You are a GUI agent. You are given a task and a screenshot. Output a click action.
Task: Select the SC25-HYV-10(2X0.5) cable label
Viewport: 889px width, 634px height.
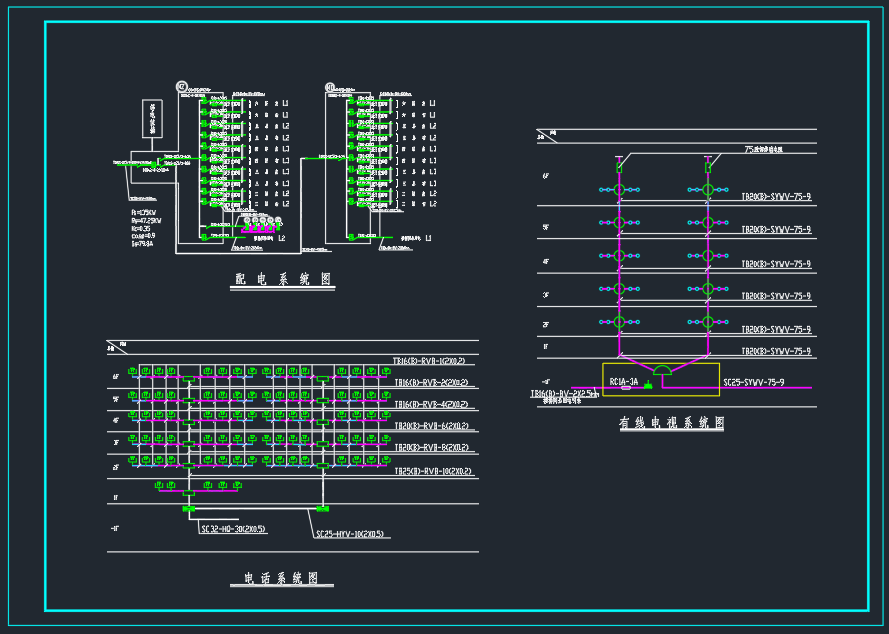coord(352,535)
